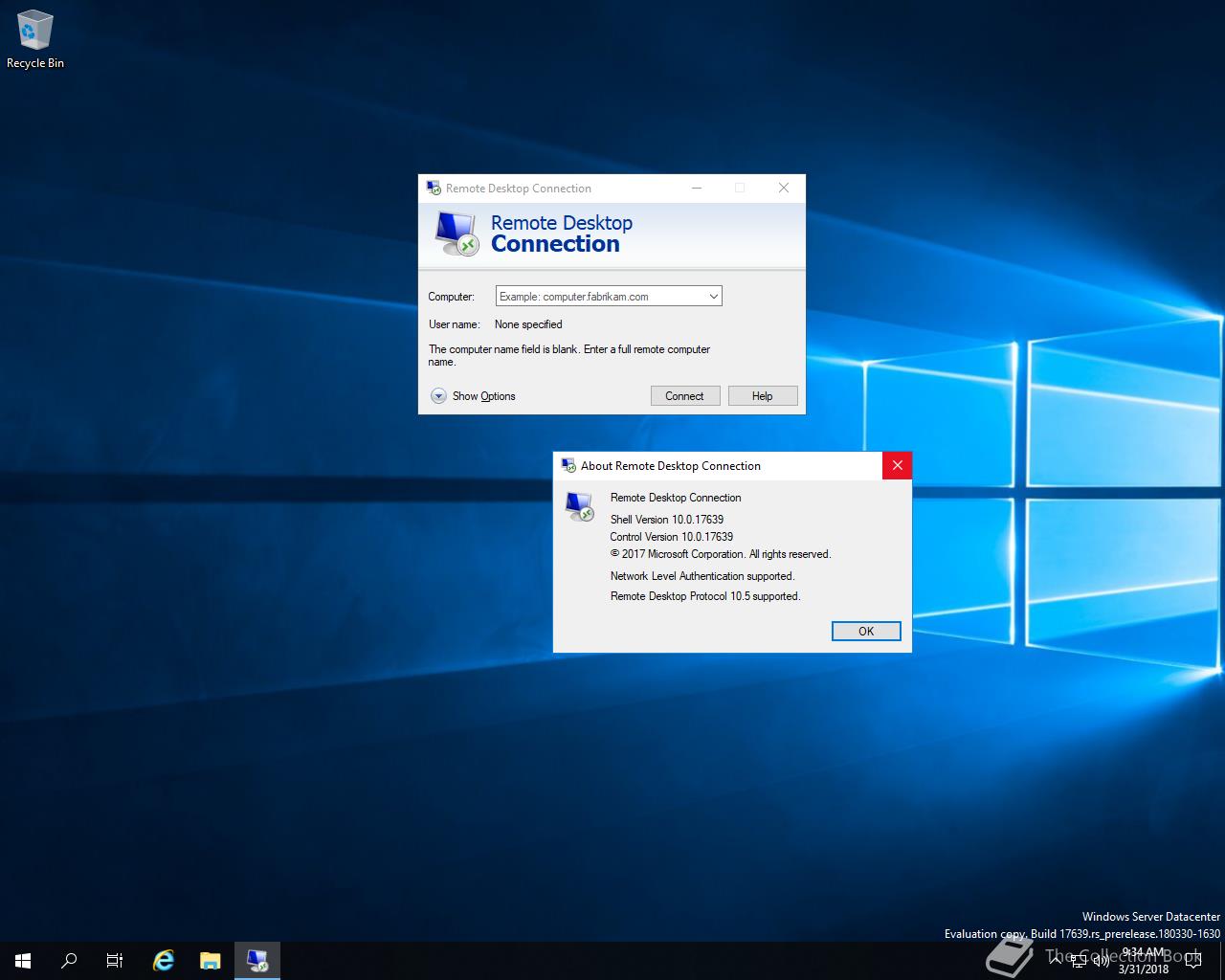Click Remote Desktop Connection title bar icon
This screenshot has height=980, width=1225.
(x=434, y=189)
